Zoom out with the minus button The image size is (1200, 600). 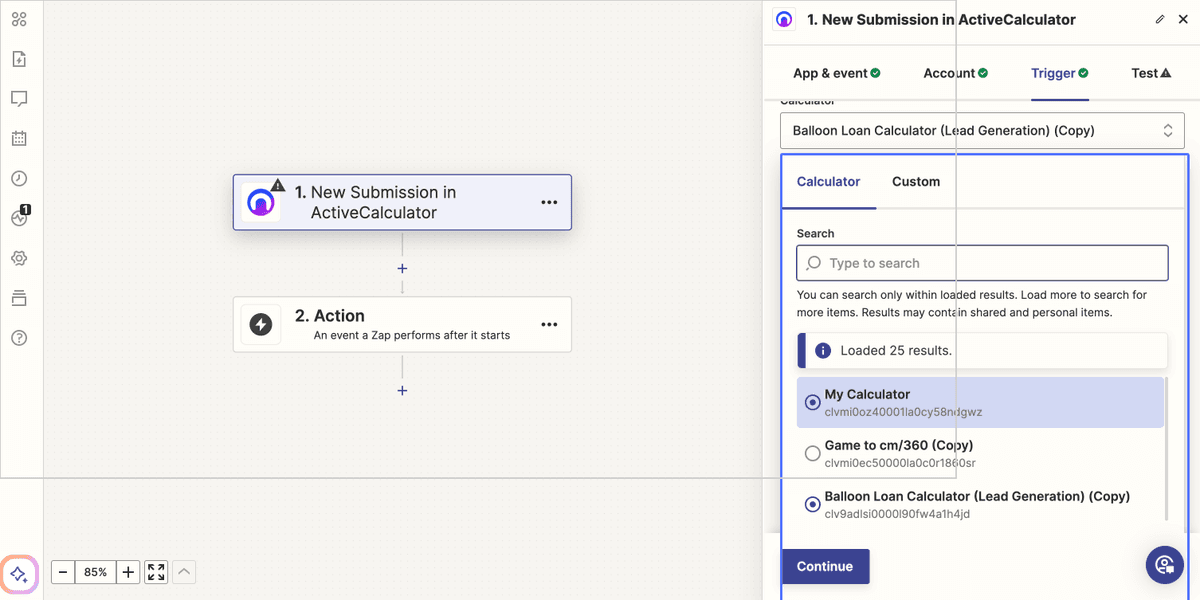tap(63, 572)
